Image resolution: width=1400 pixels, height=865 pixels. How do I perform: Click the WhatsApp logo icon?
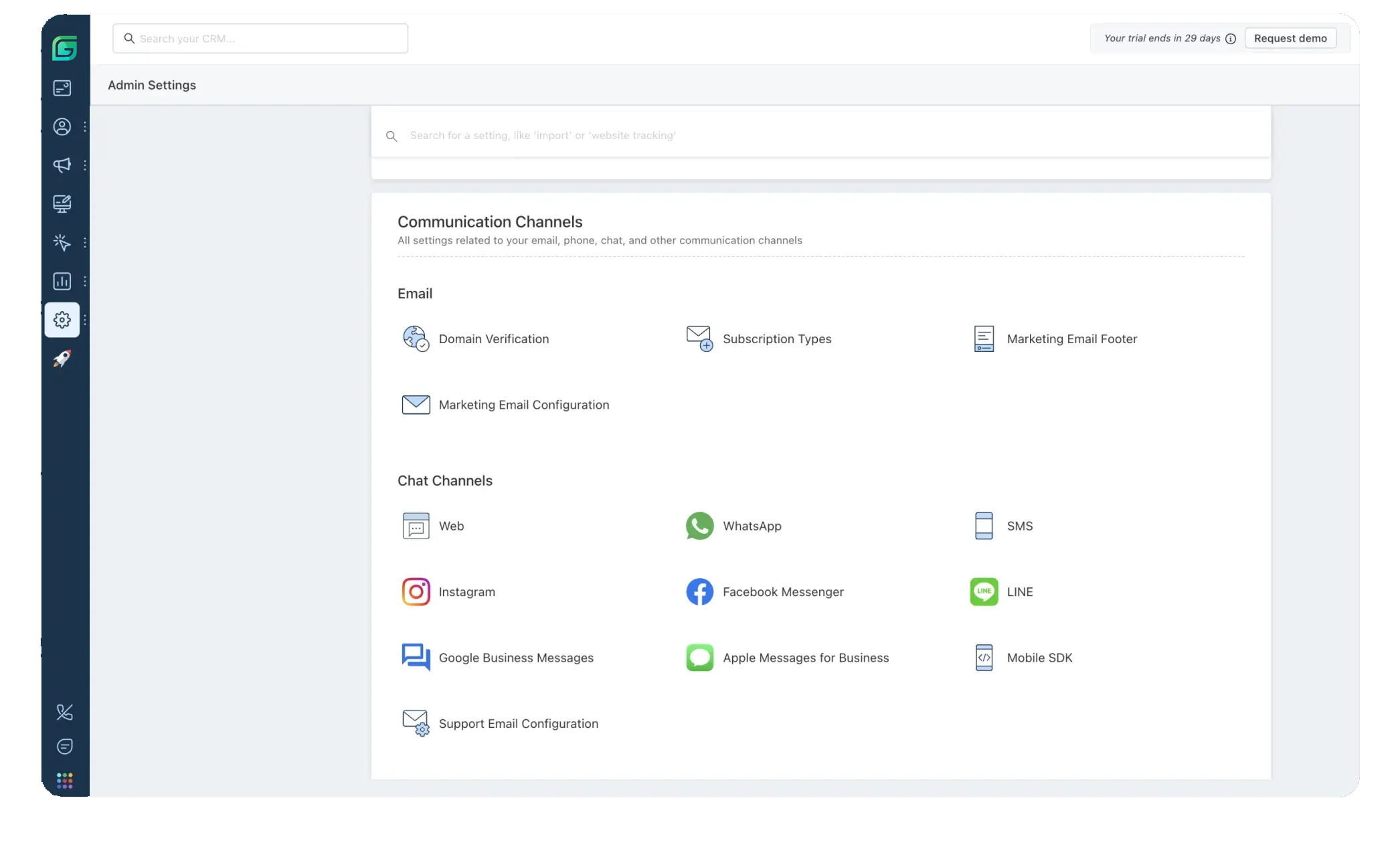699,526
